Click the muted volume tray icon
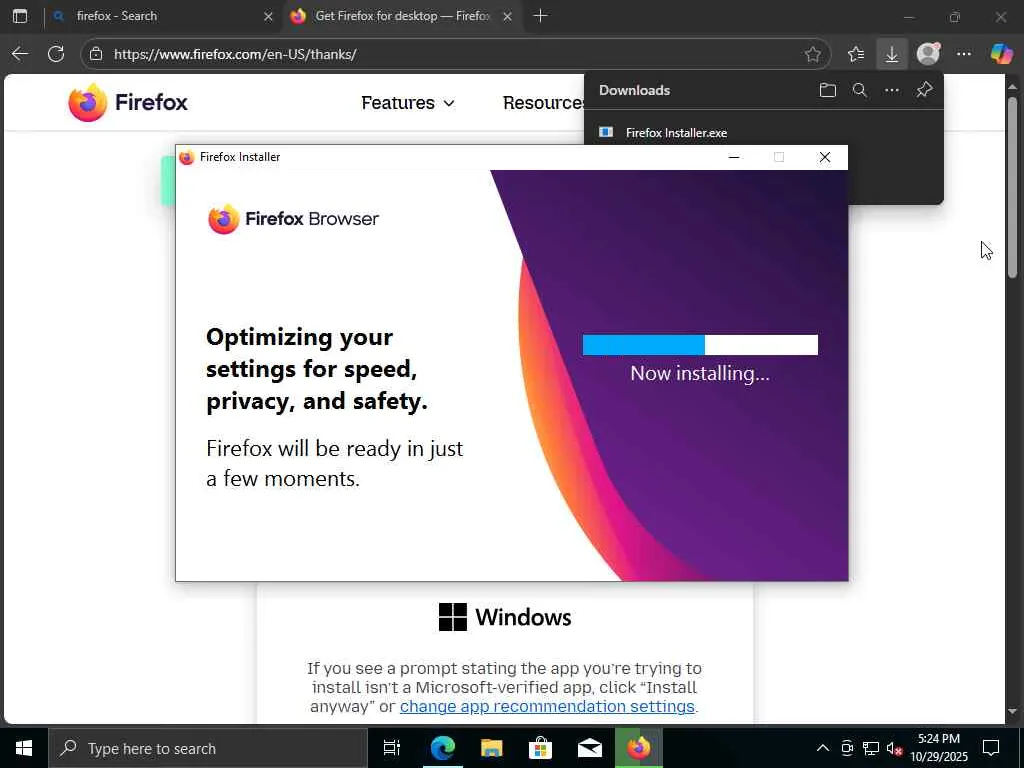The image size is (1024, 768). (x=895, y=748)
